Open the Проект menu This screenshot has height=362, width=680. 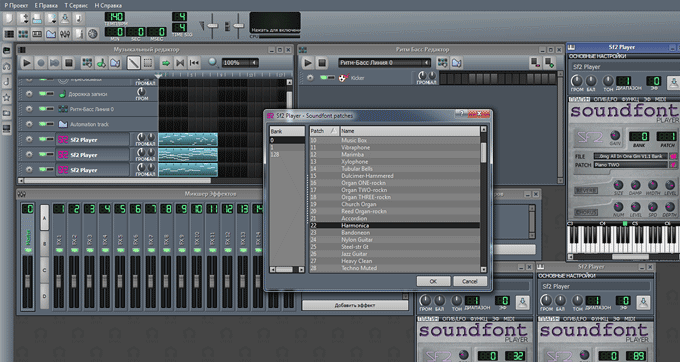click(x=16, y=6)
